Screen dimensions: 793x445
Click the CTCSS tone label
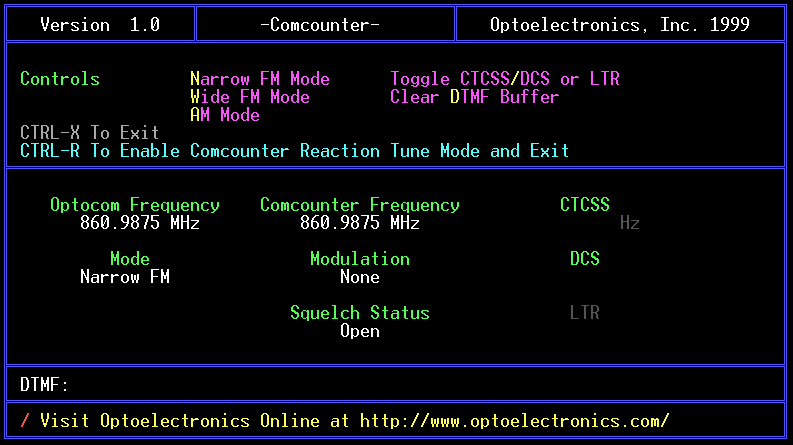pyautogui.click(x=584, y=205)
